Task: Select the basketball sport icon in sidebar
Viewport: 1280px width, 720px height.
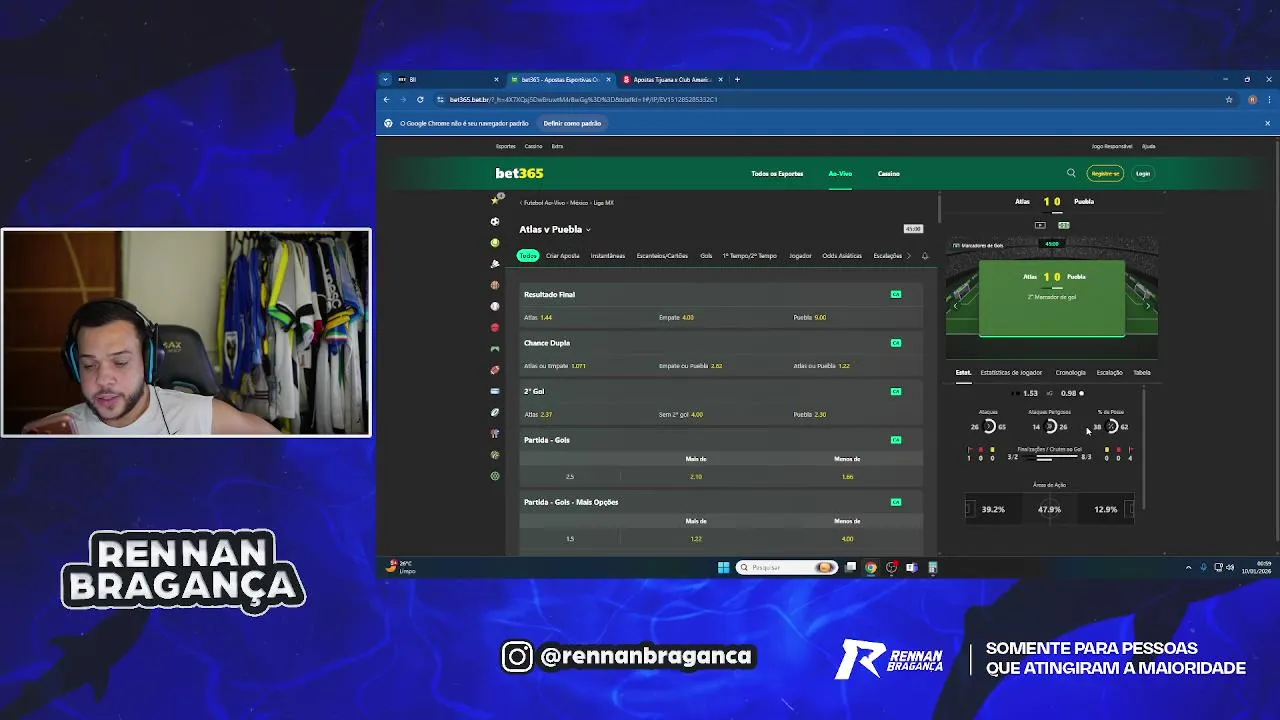Action: tap(494, 285)
